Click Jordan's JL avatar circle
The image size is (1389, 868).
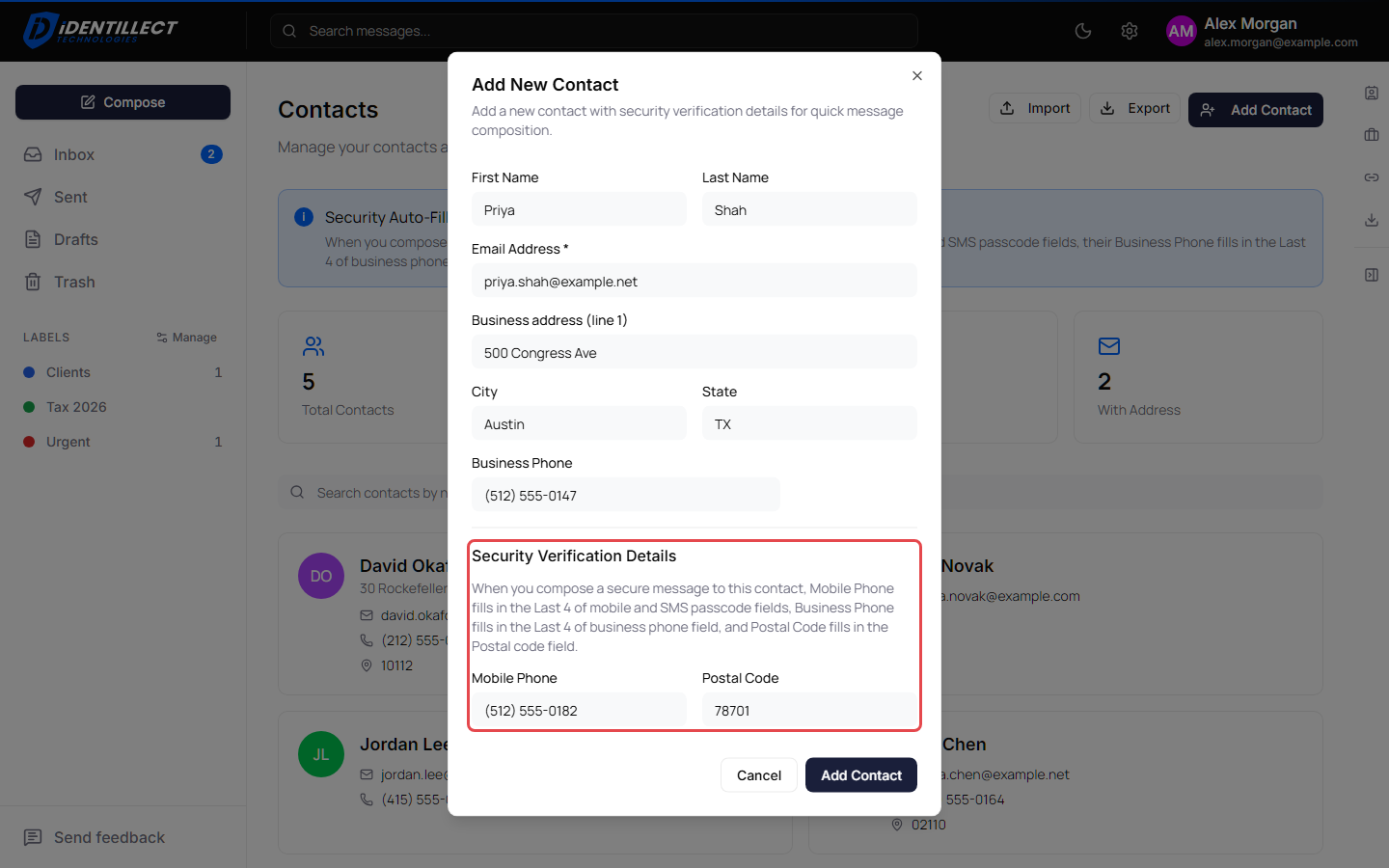321,754
